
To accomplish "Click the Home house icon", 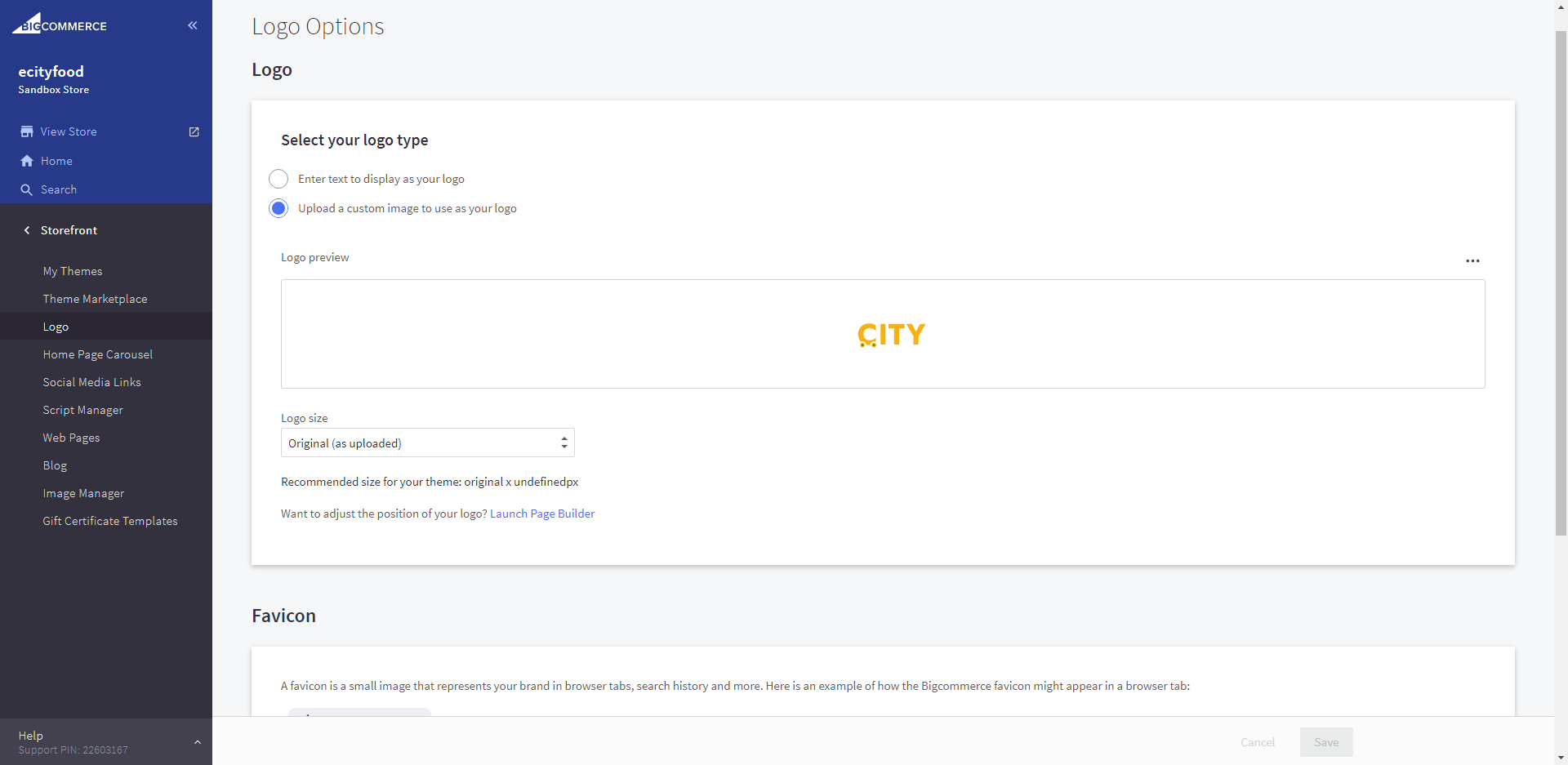I will click(x=27, y=161).
